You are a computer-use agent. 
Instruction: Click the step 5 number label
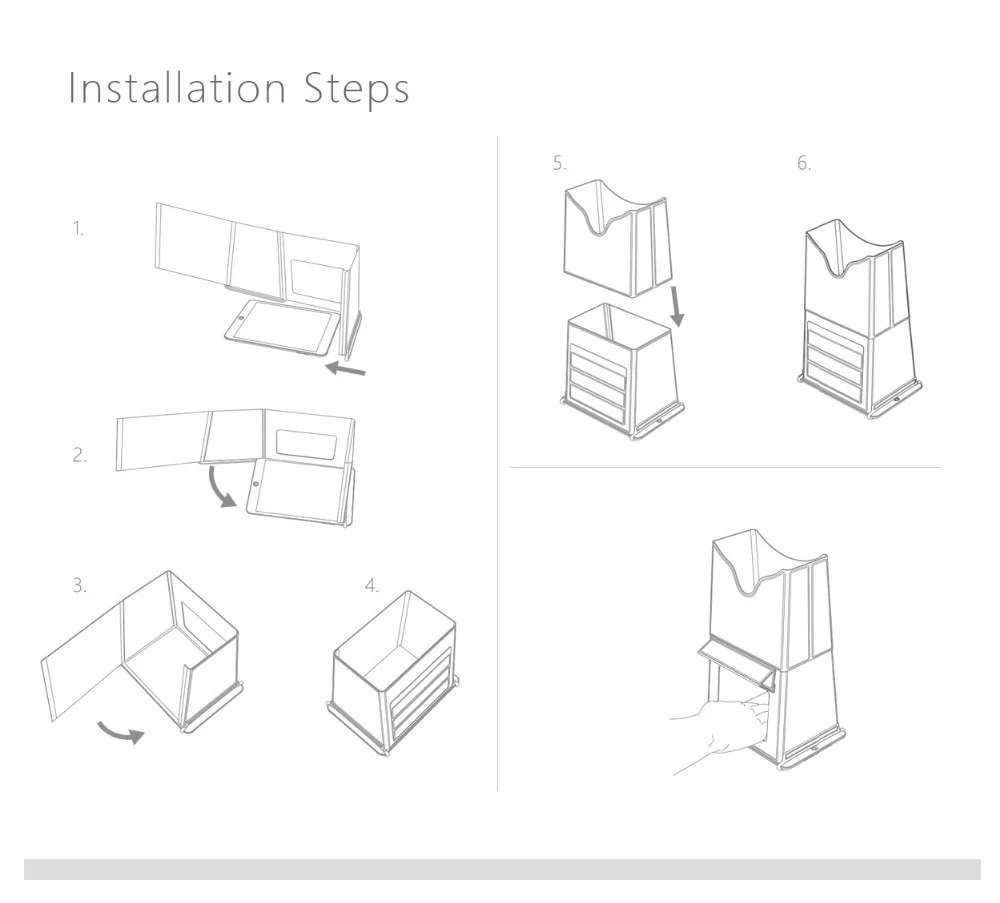[559, 163]
